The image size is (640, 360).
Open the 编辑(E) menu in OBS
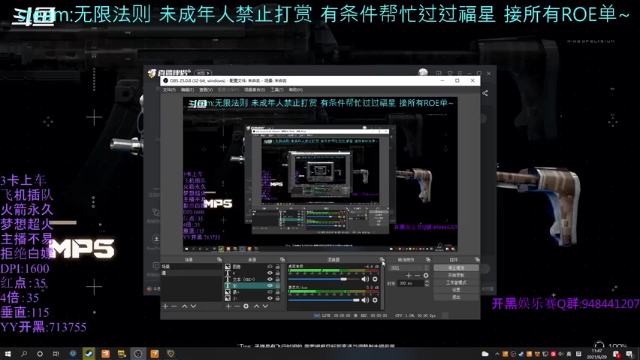pyautogui.click(x=187, y=90)
